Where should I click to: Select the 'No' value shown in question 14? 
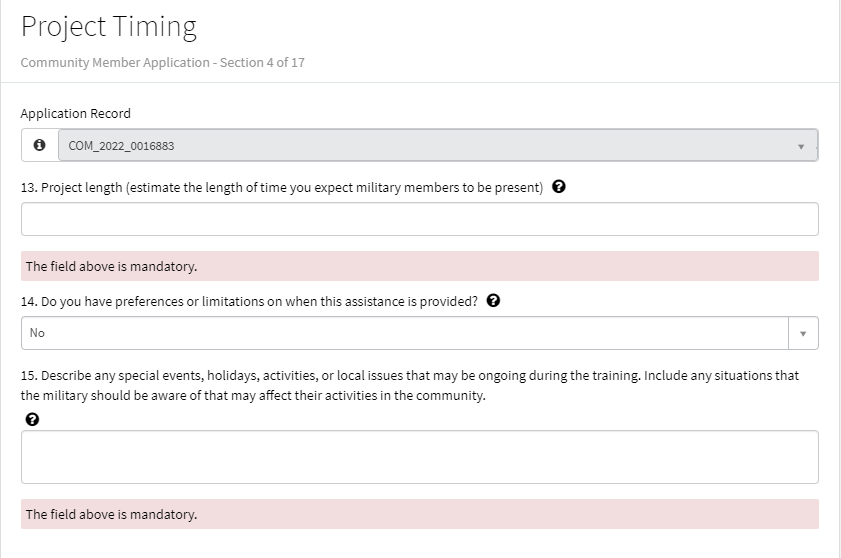[x=38, y=333]
